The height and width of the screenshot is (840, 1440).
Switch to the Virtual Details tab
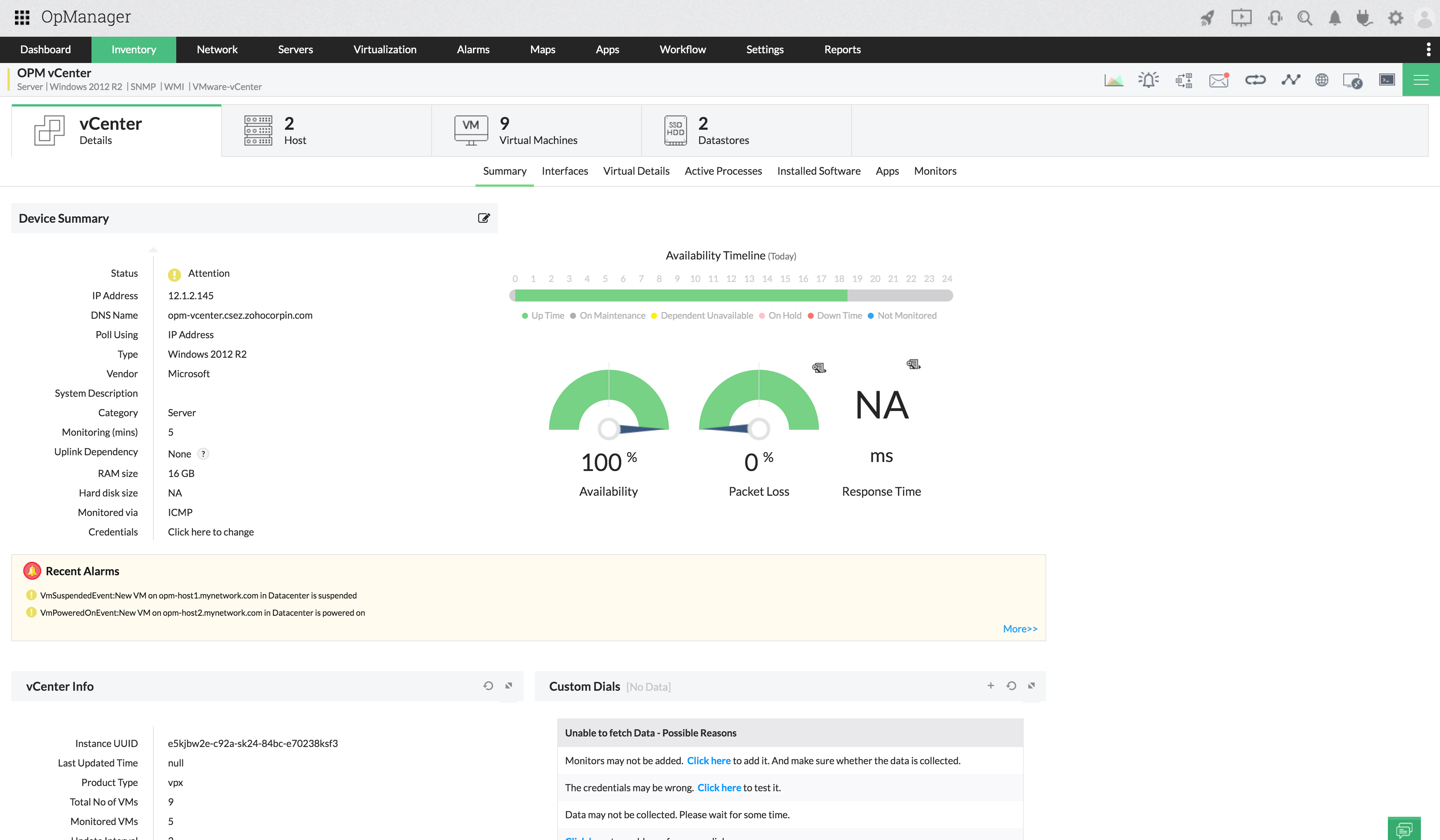(636, 171)
